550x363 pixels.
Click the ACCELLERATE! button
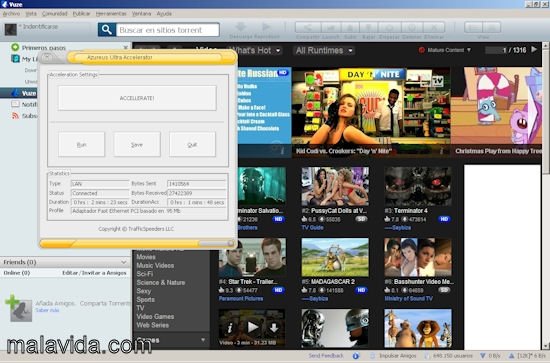point(137,98)
